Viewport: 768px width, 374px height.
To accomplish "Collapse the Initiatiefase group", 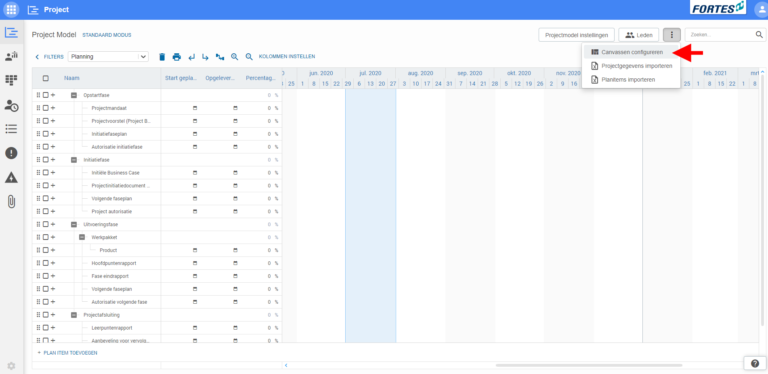I will pos(74,160).
